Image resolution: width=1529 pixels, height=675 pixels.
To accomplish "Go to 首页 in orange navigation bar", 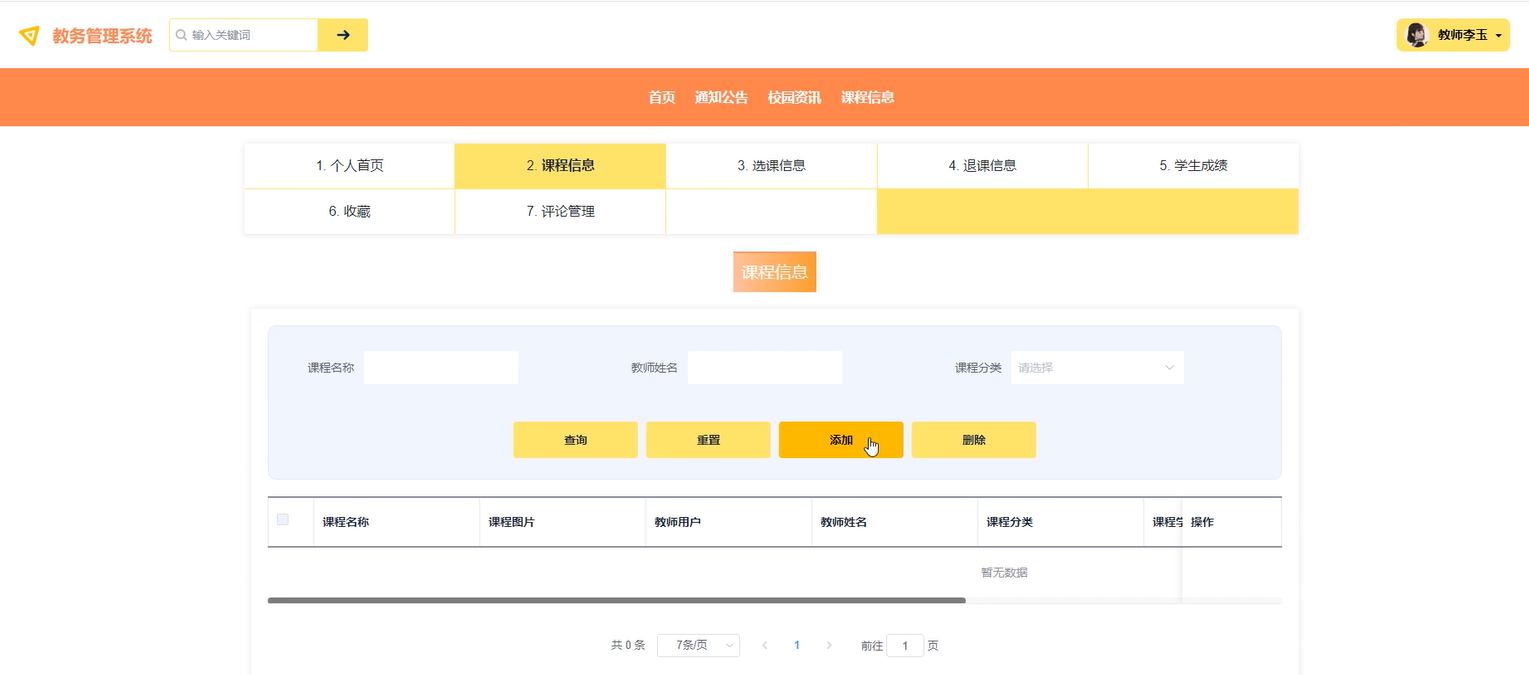I will coord(662,97).
